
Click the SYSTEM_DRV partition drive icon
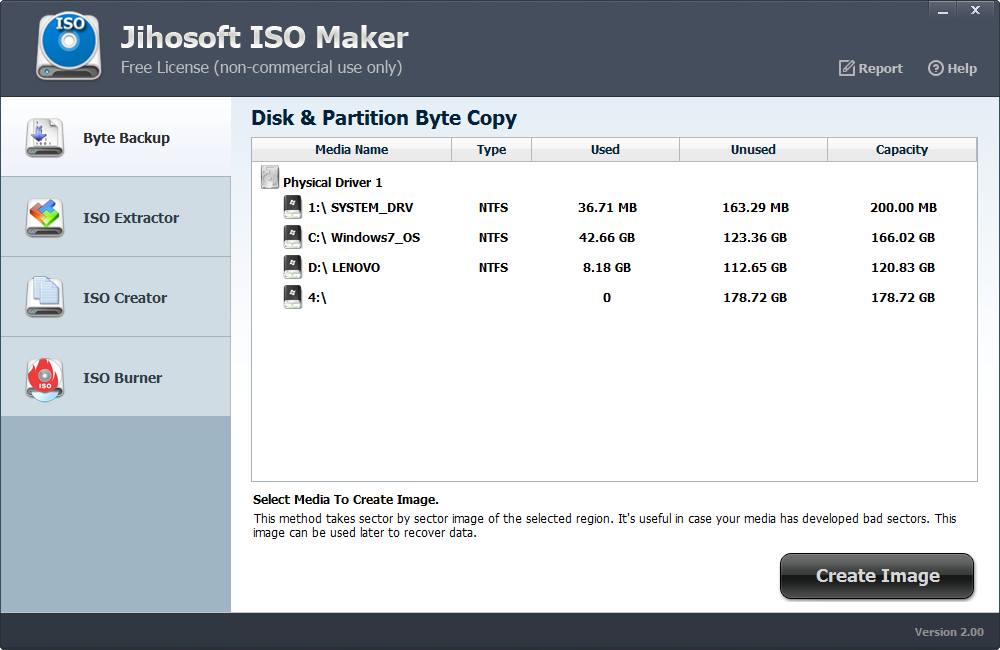point(292,207)
